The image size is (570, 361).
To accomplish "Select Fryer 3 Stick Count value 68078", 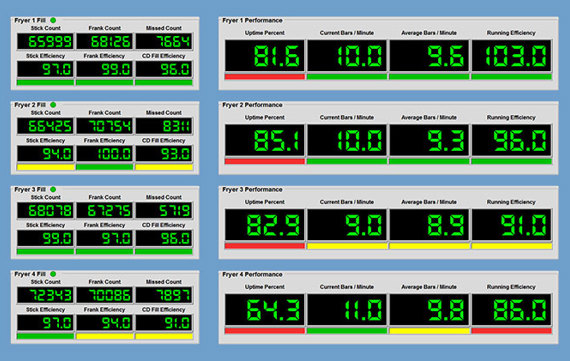I will pyautogui.click(x=45, y=210).
